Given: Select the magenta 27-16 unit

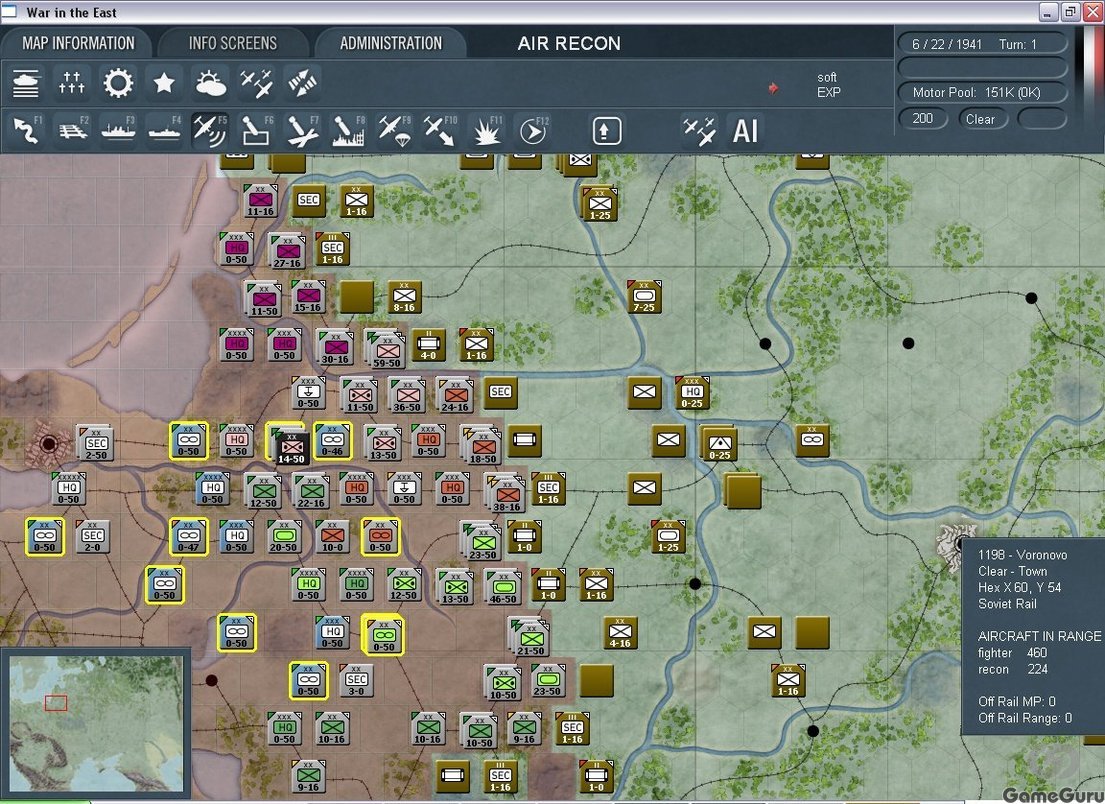Looking at the screenshot, I should click(287, 251).
